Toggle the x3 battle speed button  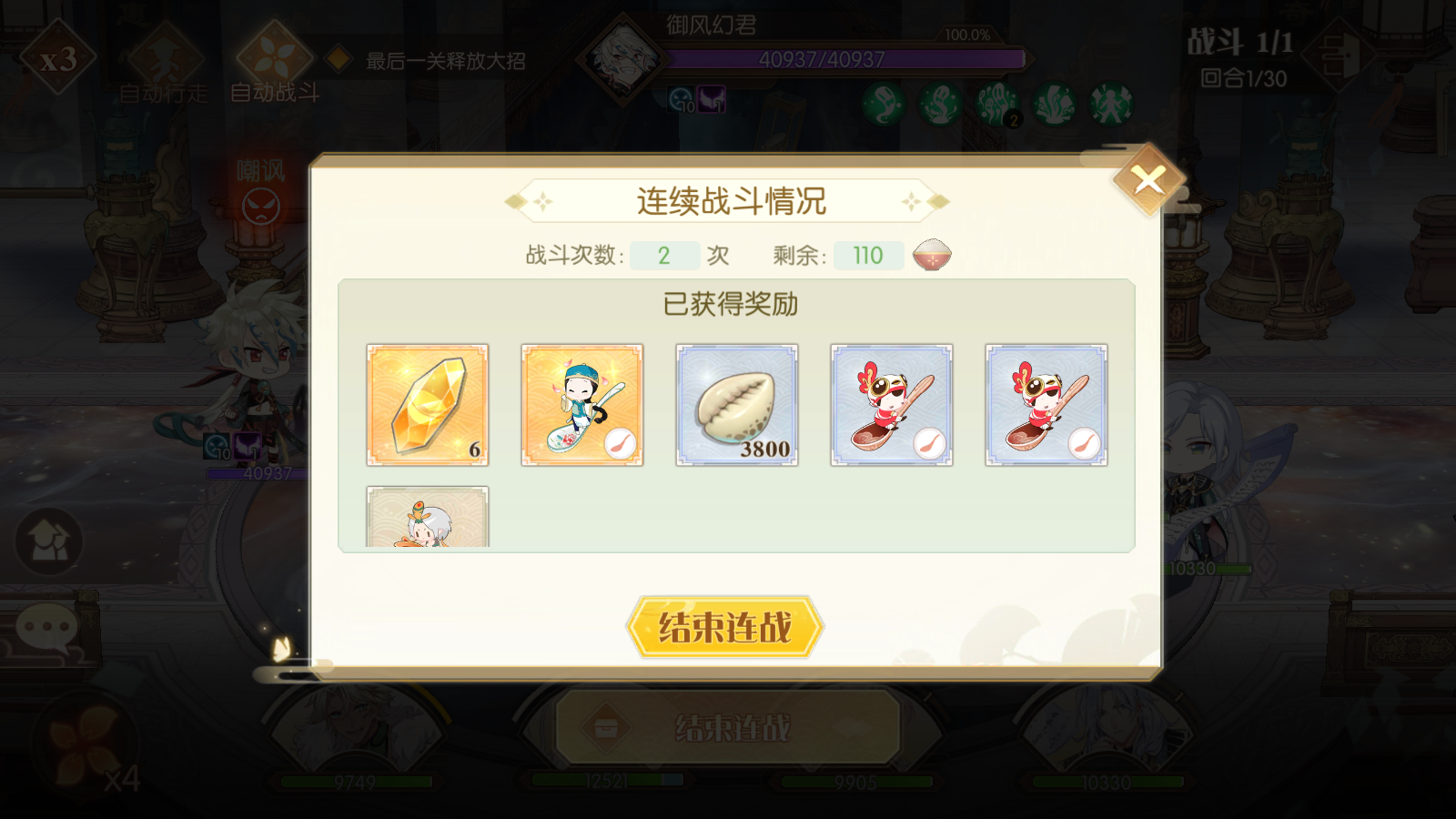(58, 60)
